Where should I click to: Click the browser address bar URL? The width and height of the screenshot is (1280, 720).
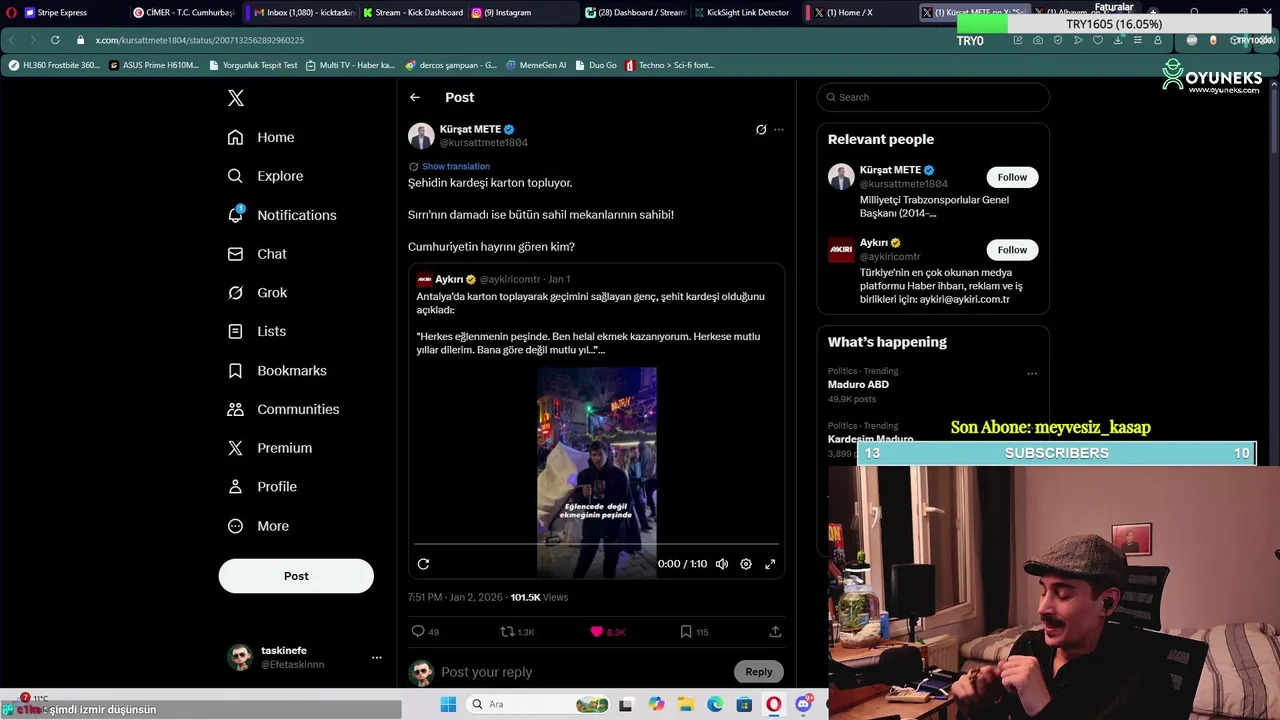(x=200, y=40)
